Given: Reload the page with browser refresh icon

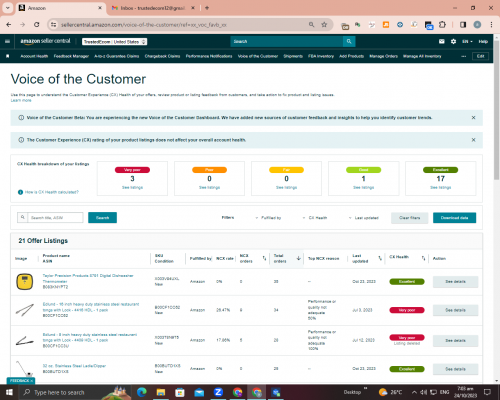Looking at the screenshot, I should 37,25.
